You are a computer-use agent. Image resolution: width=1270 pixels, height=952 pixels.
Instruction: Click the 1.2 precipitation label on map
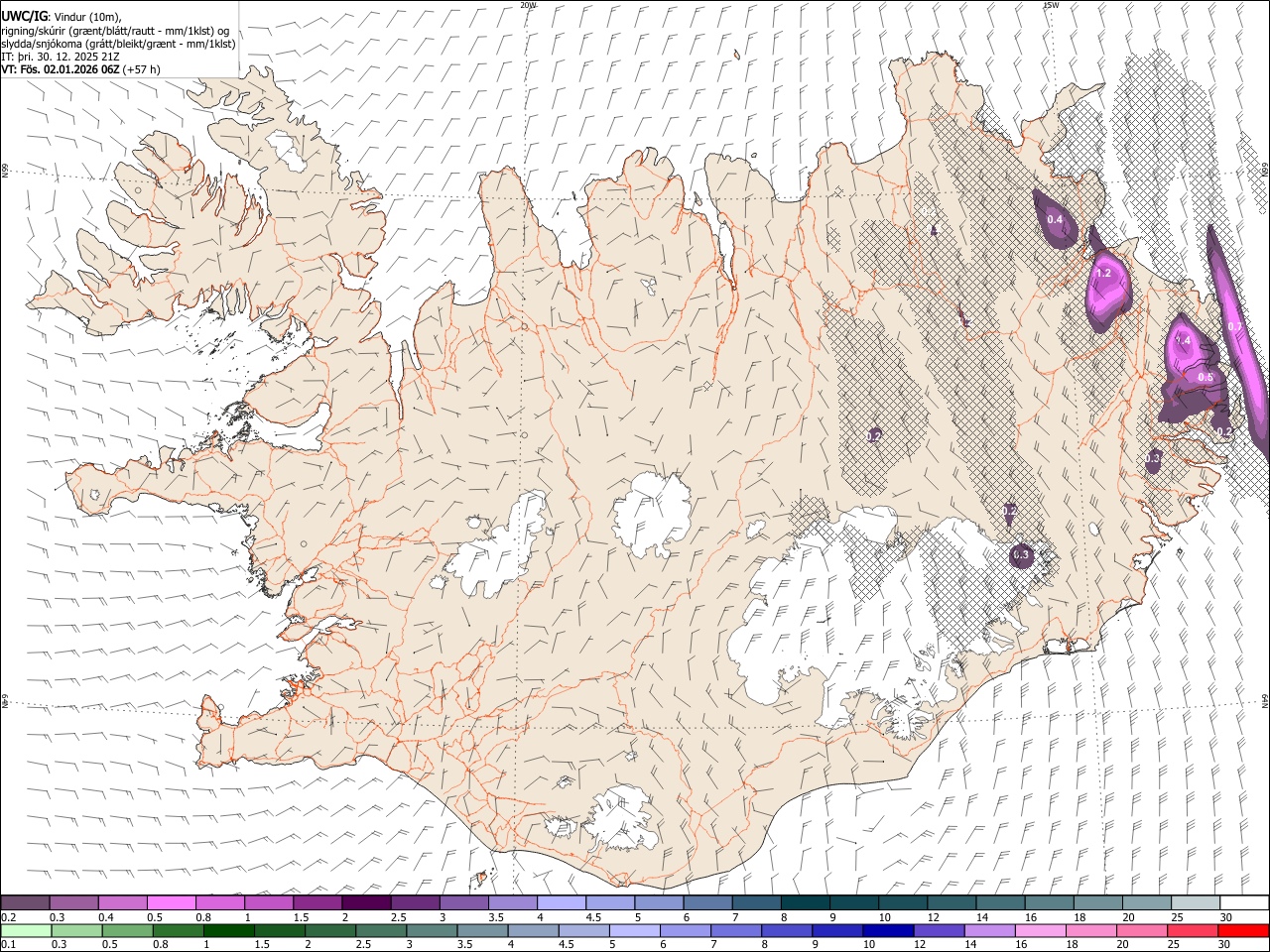pos(1103,273)
